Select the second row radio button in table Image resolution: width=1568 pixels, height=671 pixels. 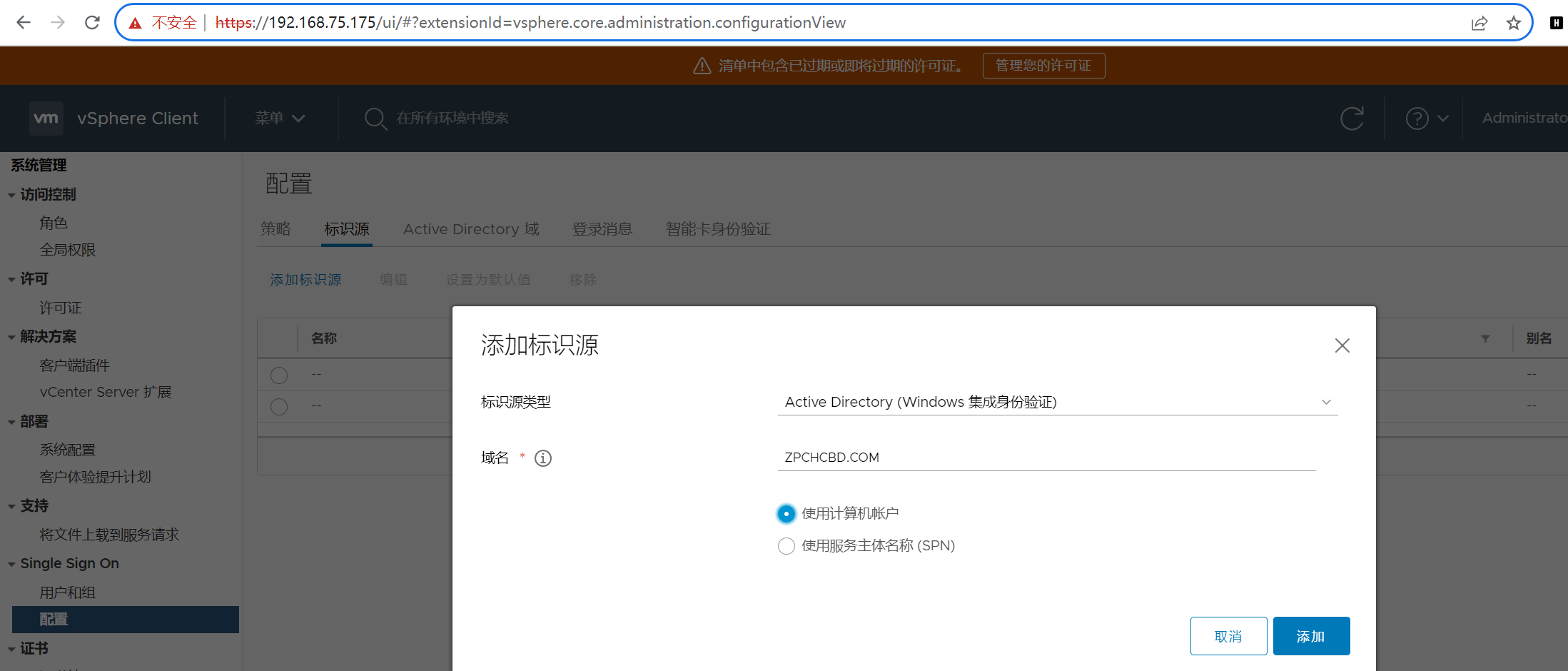(279, 406)
